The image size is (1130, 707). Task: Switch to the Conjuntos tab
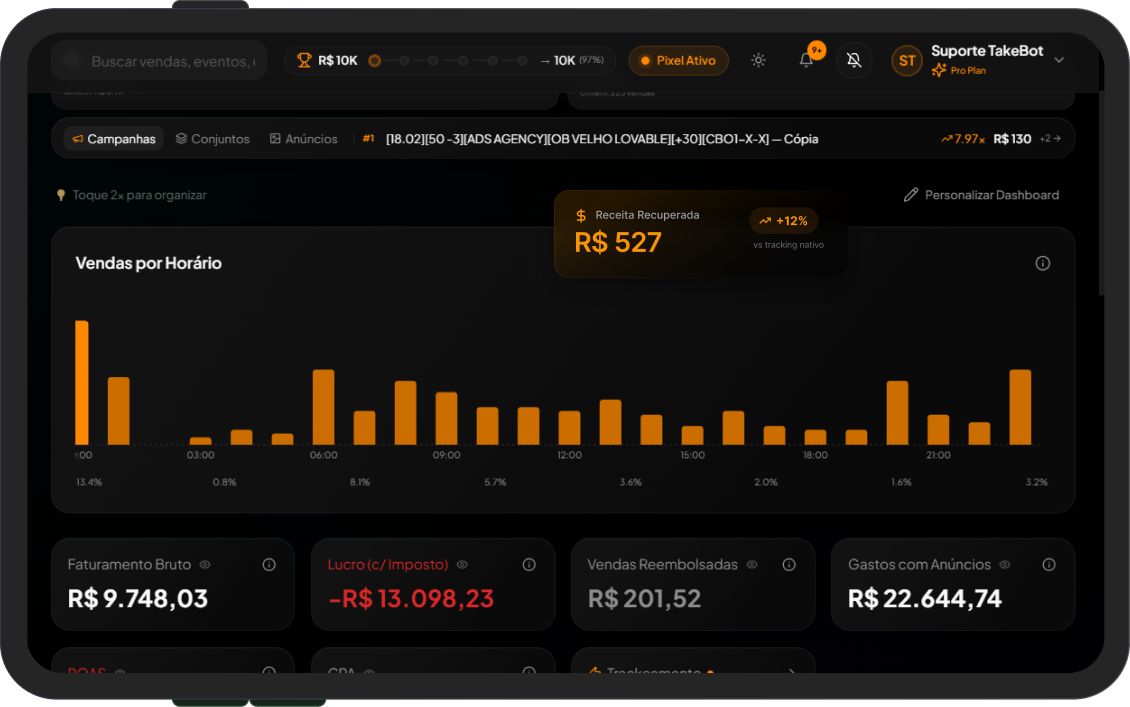pyautogui.click(x=212, y=139)
